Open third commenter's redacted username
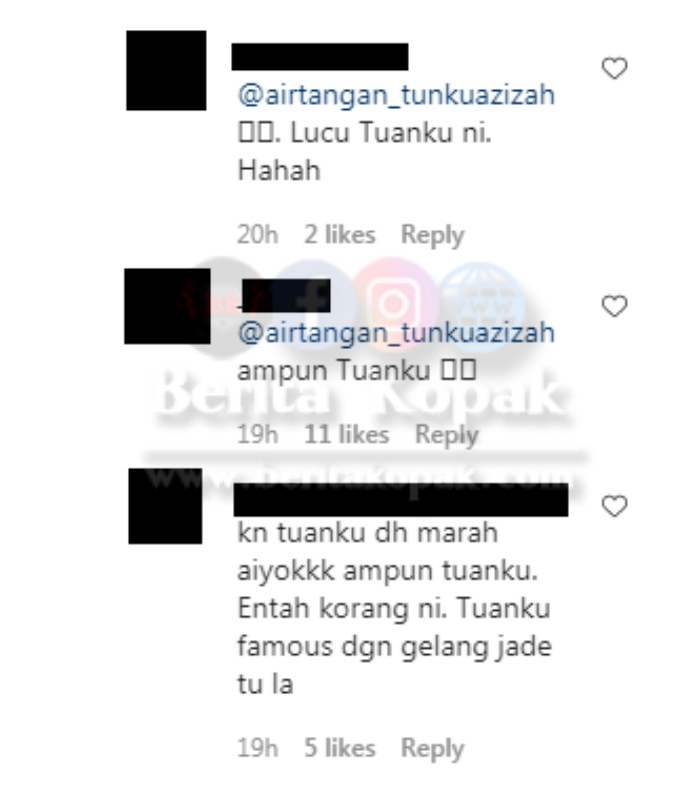 pyautogui.click(x=401, y=499)
